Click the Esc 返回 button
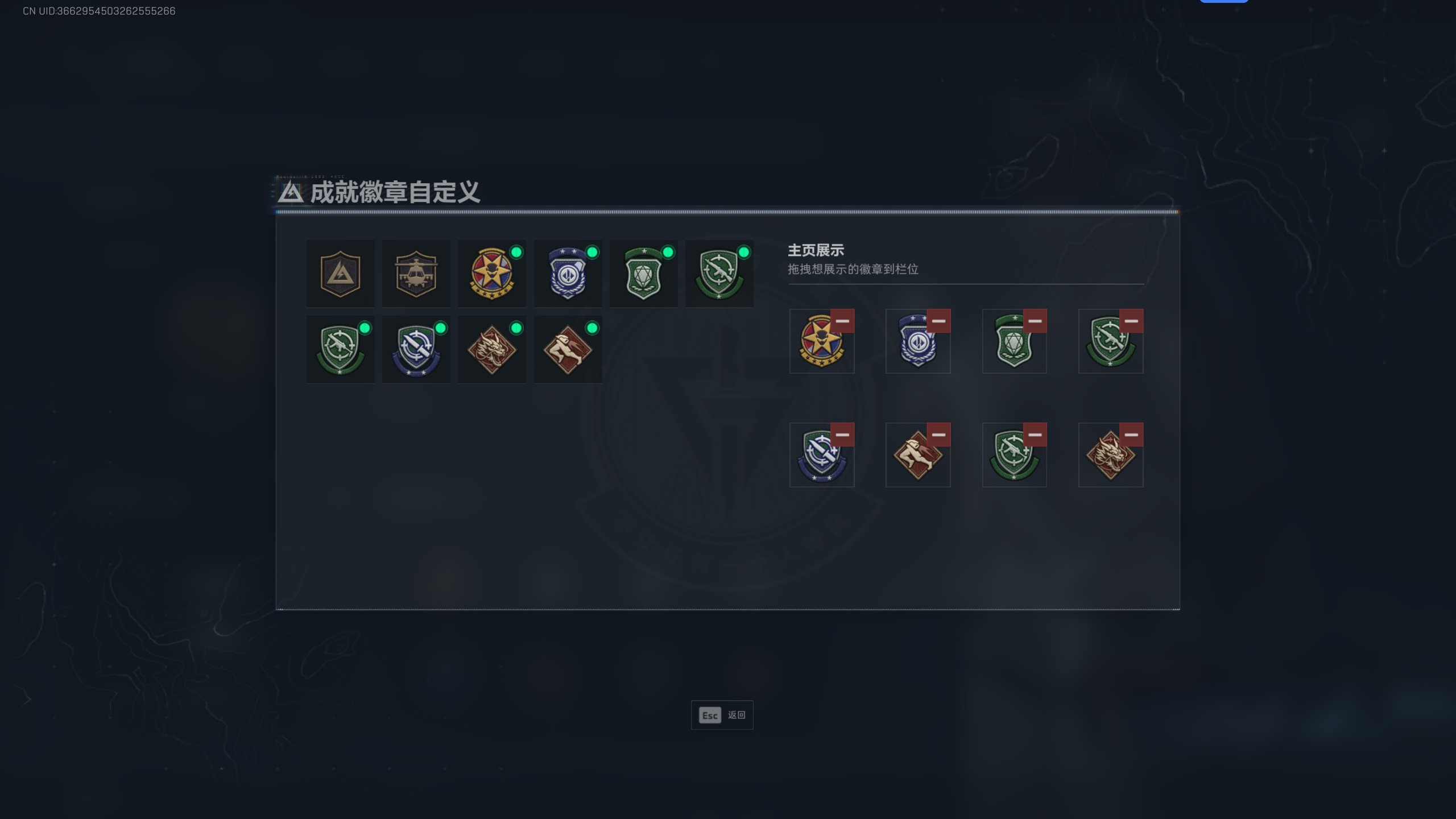This screenshot has height=819, width=1456. tap(722, 715)
